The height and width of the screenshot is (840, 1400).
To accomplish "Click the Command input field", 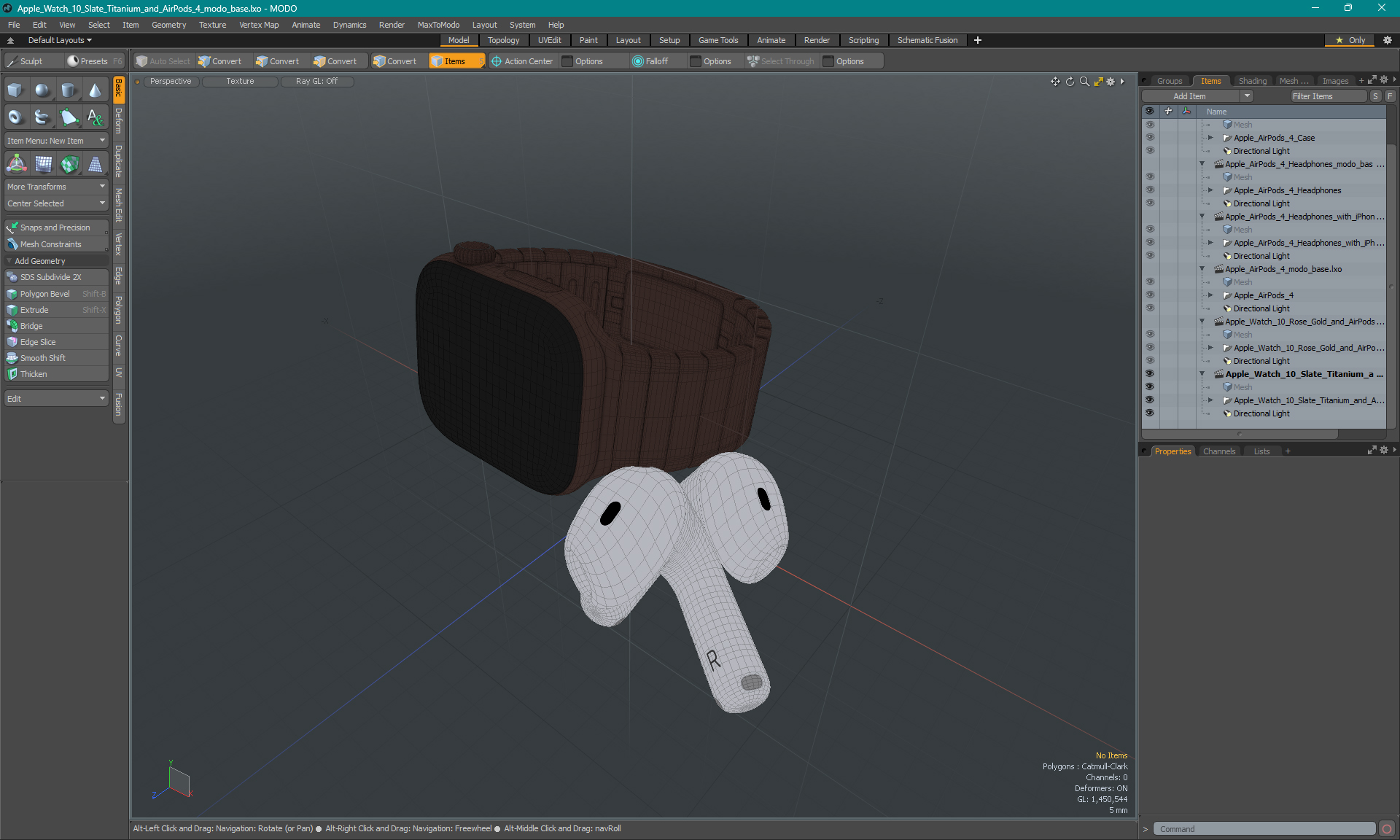I will [1264, 829].
